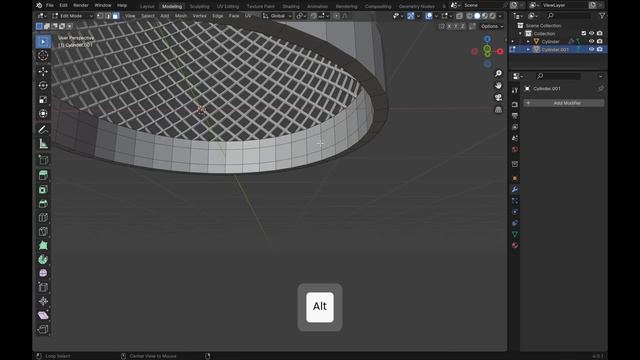Open the Vertex menu
Image resolution: width=640 pixels, height=360 pixels.
pyautogui.click(x=199, y=16)
